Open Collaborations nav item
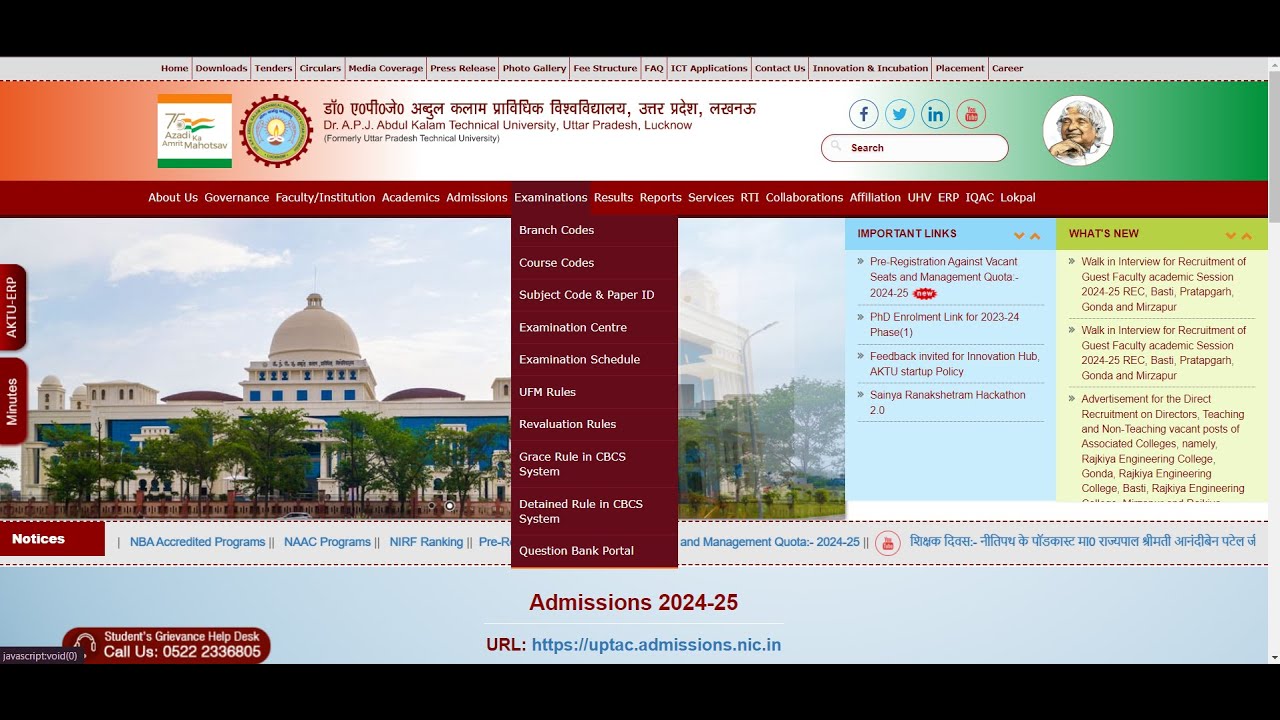1280x720 pixels. (805, 197)
